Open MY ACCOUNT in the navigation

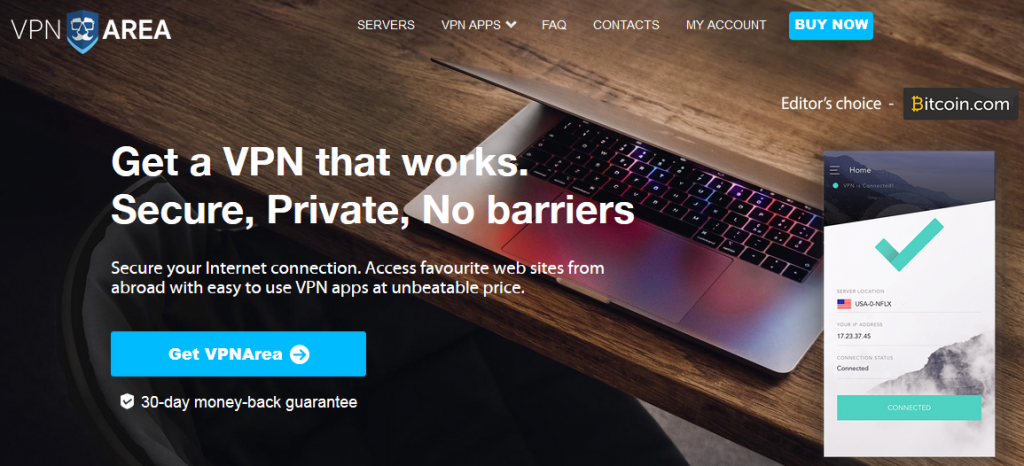(726, 25)
